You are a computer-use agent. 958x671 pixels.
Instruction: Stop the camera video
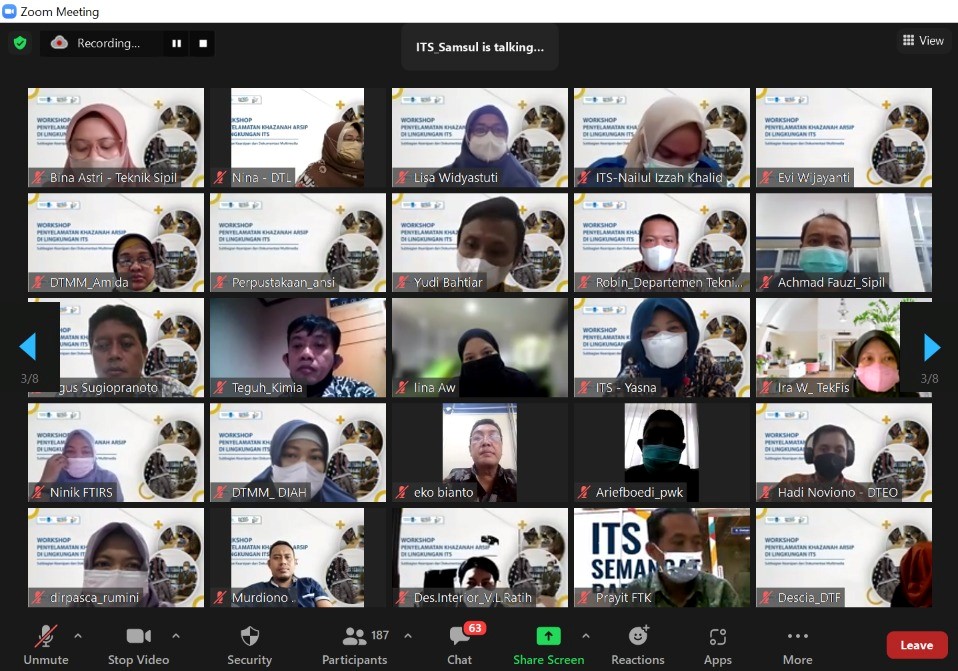(139, 643)
